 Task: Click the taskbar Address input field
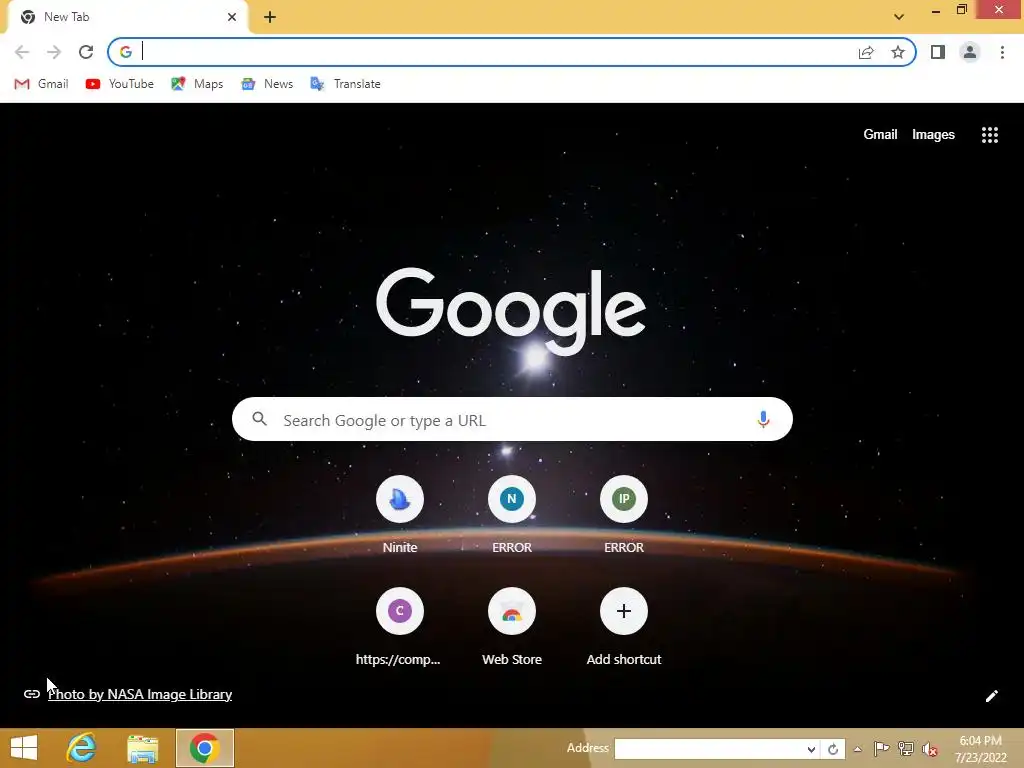coord(709,749)
